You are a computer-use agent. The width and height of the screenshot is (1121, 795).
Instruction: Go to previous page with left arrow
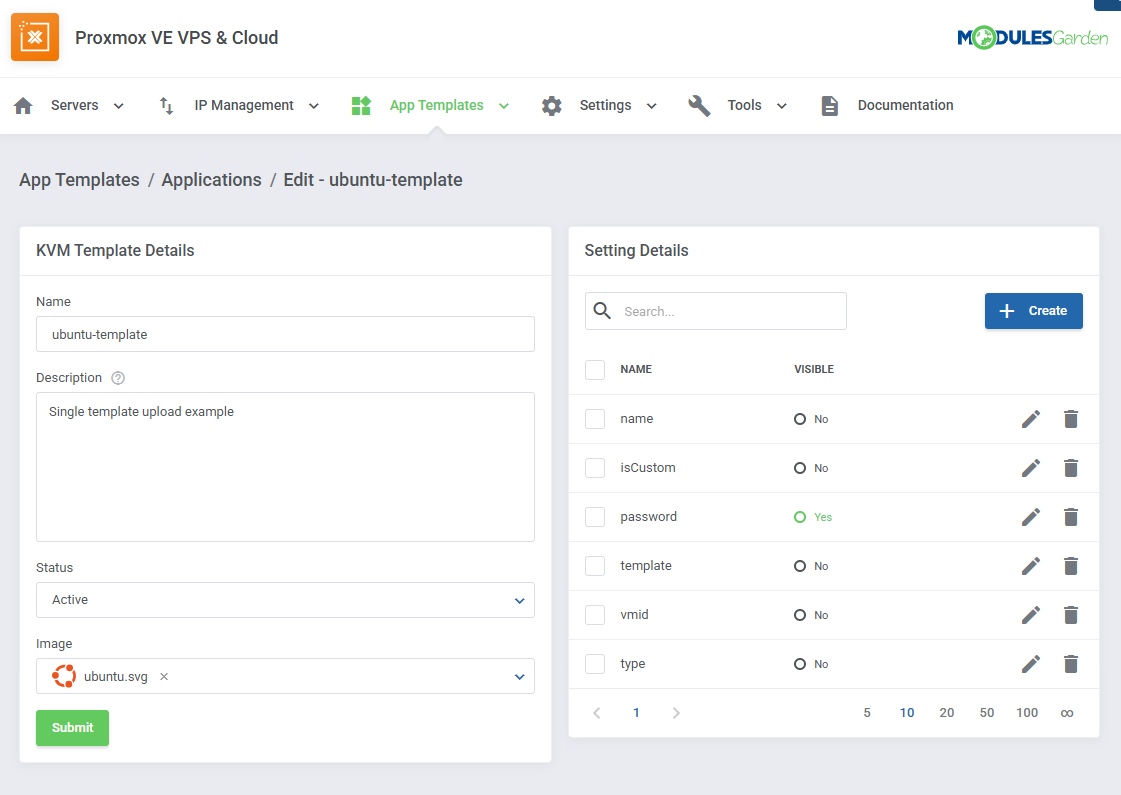tap(597, 713)
